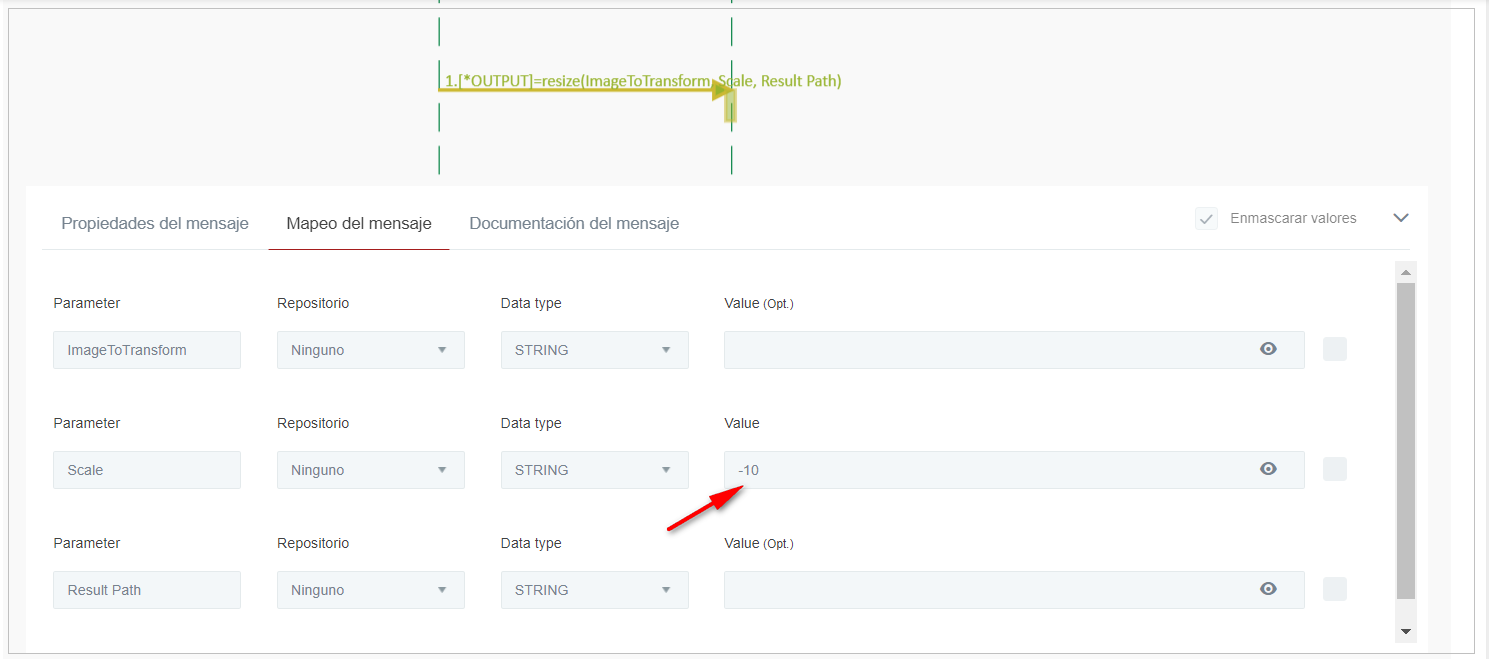Open Repositorio dropdown for ImageToTransform
This screenshot has width=1489, height=659.
coord(370,350)
